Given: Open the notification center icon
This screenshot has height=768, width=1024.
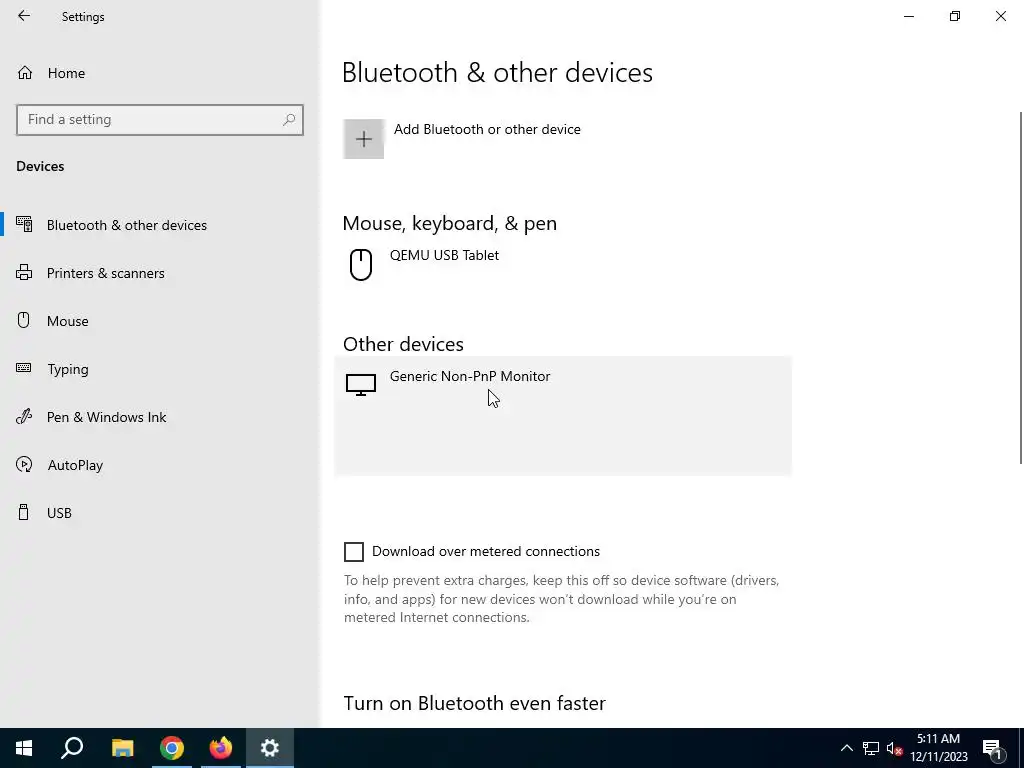Looking at the screenshot, I should (992, 748).
